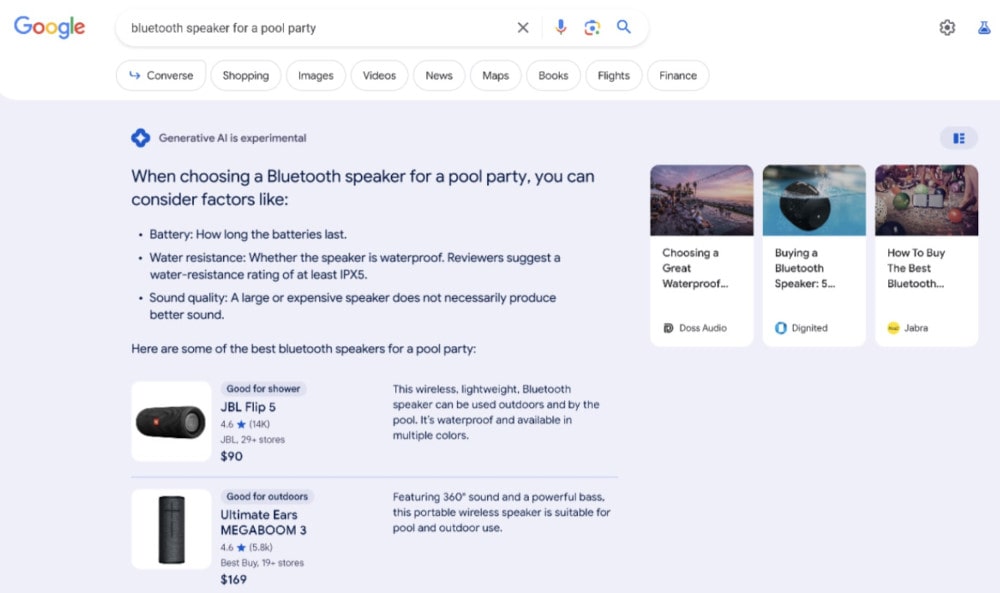Clear the search query with the X icon
1000x593 pixels.
click(x=523, y=28)
